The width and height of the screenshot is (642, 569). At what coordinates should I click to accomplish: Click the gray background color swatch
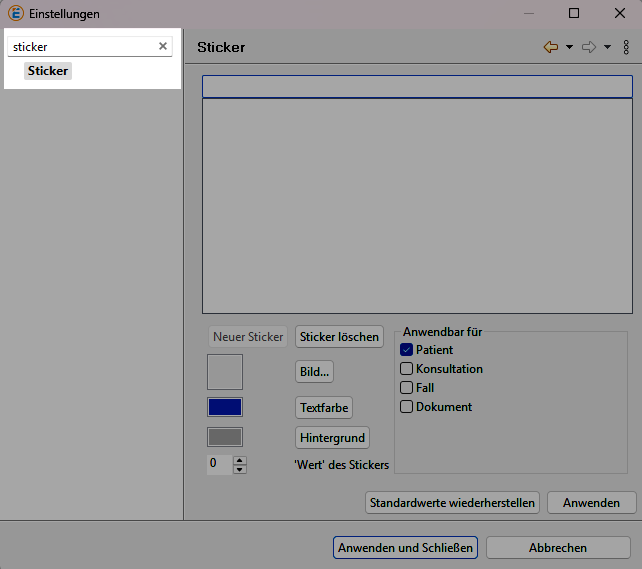pyautogui.click(x=225, y=437)
